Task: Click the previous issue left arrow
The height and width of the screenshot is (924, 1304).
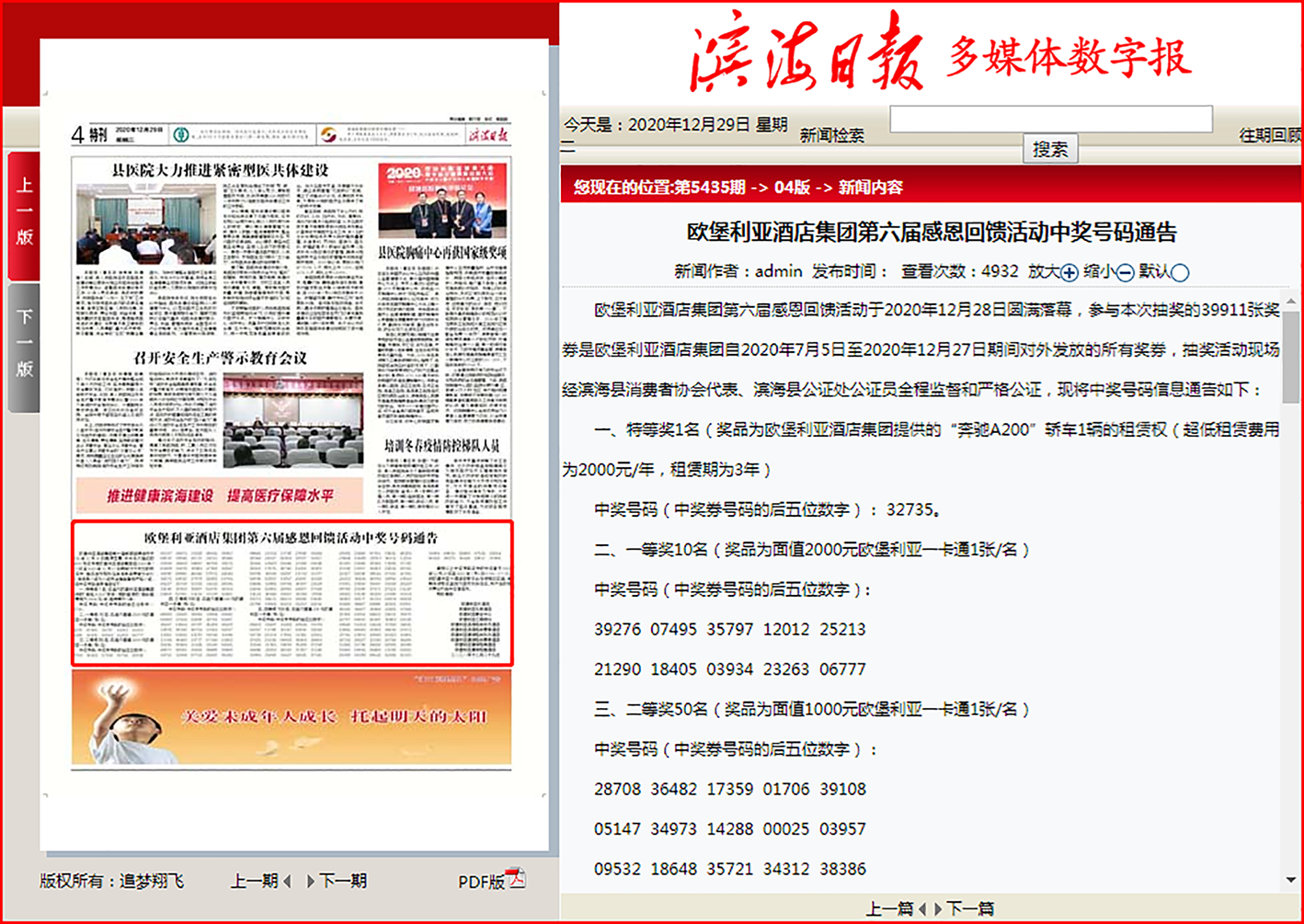Action: pos(288,881)
